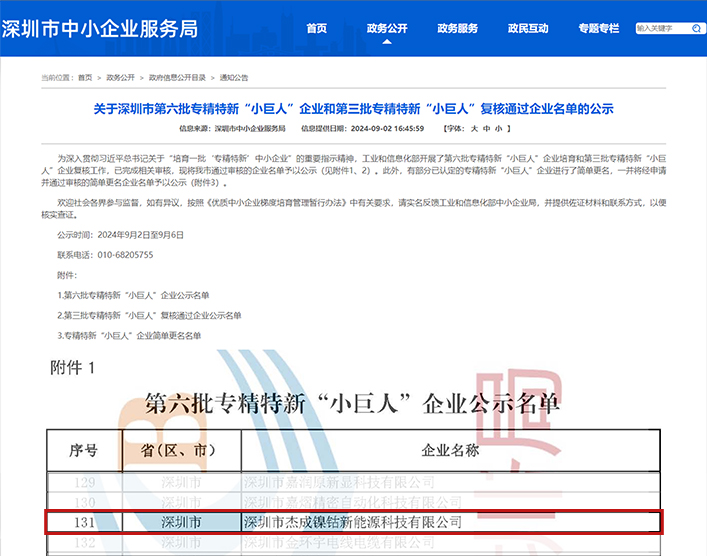Click 深圳市杰成镍钴新能源科技有限公司 company name
This screenshot has width=707, height=556.
[353, 522]
